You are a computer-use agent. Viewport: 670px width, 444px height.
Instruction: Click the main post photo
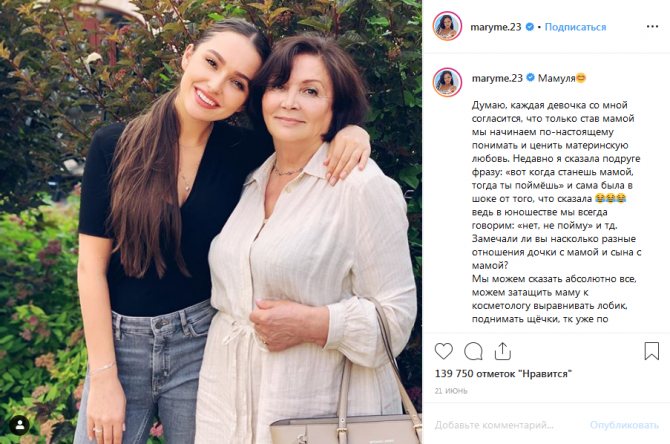click(x=210, y=222)
